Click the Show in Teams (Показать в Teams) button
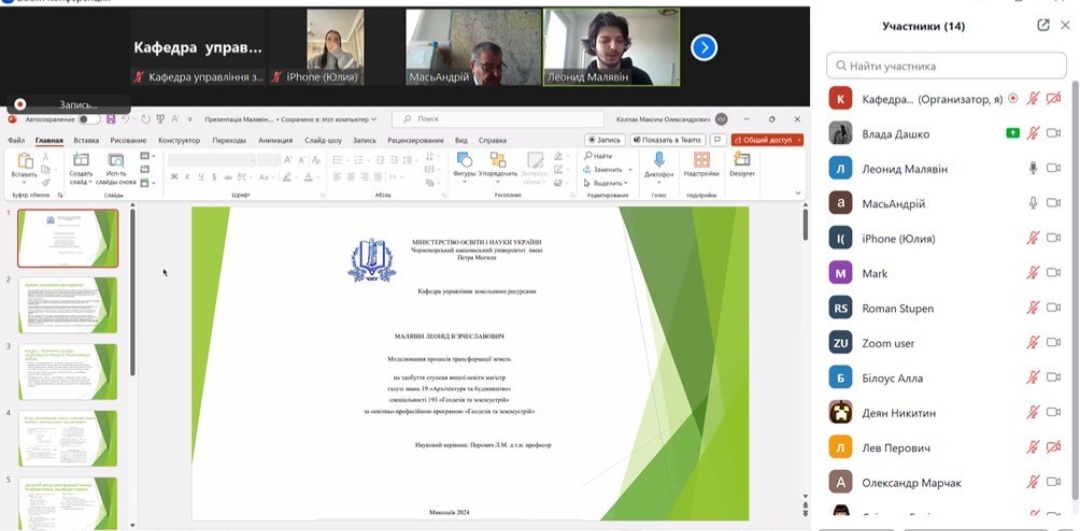Image resolution: width=1080 pixels, height=531 pixels. [667, 140]
